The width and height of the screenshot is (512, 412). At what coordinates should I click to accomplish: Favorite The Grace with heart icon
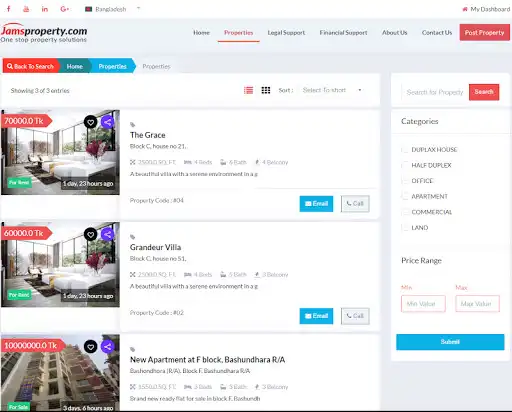(x=90, y=122)
